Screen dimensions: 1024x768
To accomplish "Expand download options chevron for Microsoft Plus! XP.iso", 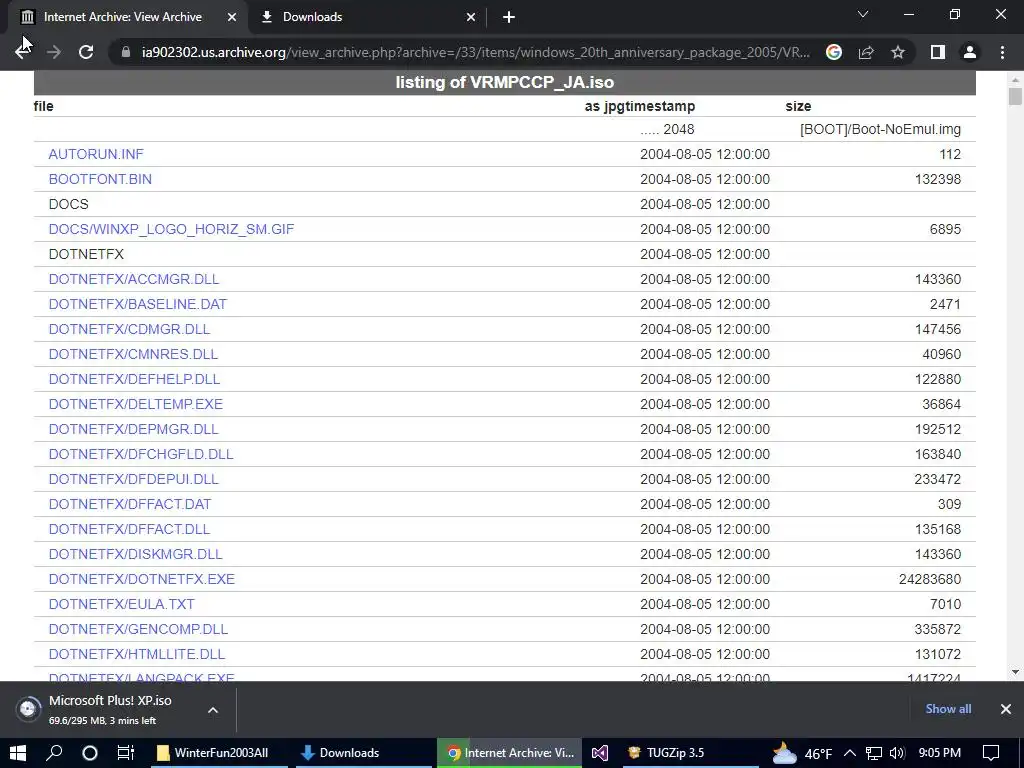I will (x=213, y=710).
